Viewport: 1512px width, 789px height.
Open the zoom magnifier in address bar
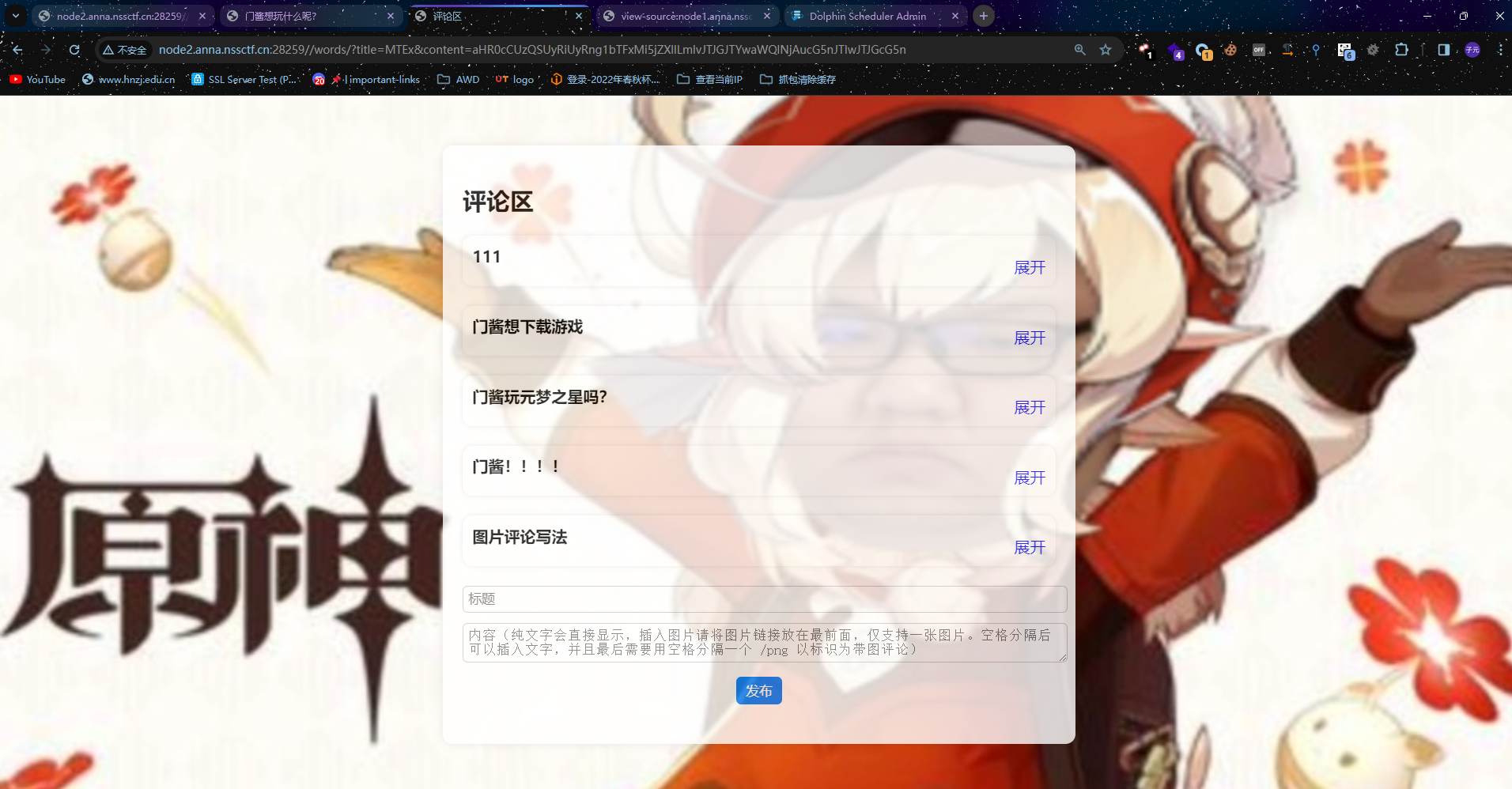pyautogui.click(x=1079, y=50)
